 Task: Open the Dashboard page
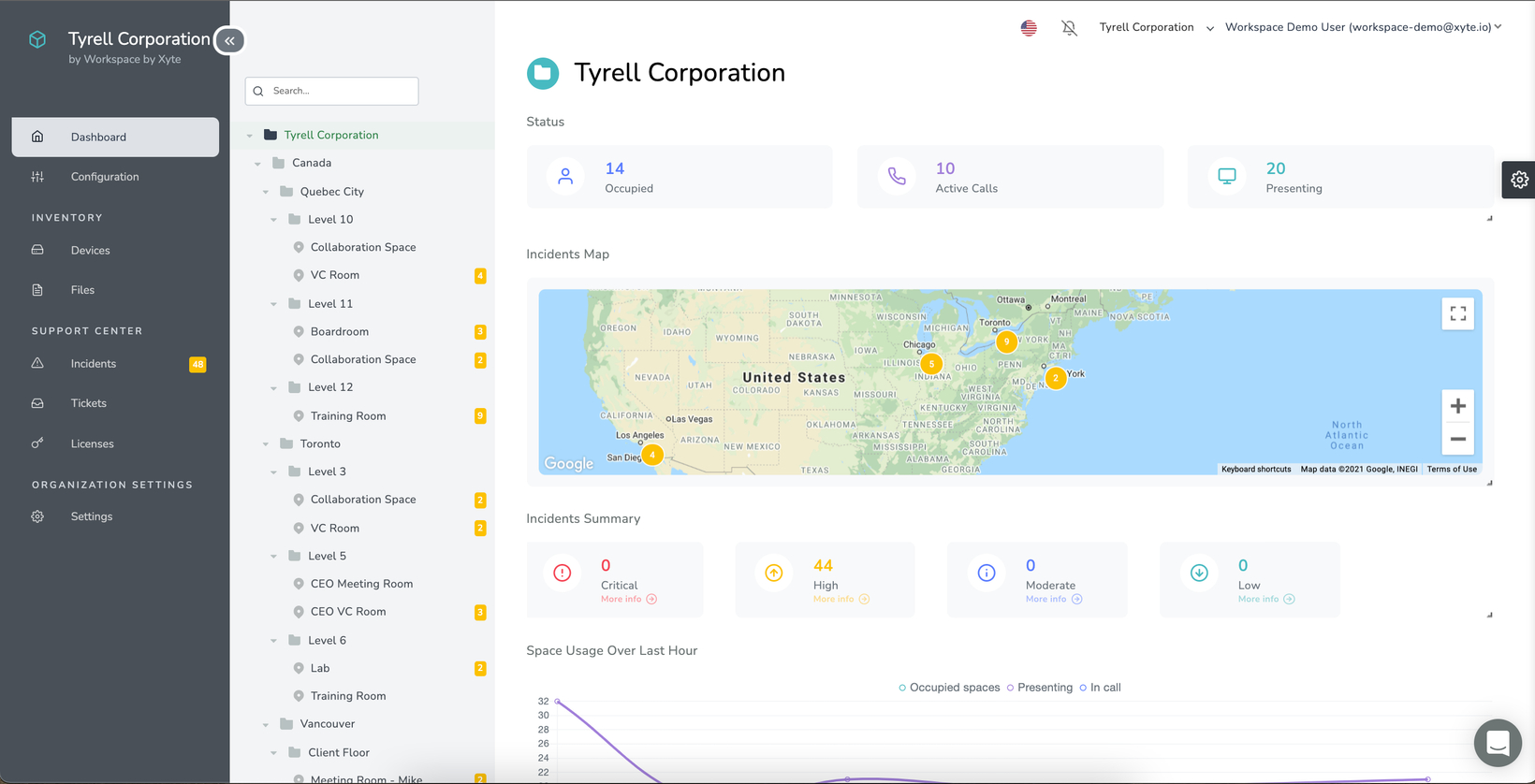click(x=115, y=137)
